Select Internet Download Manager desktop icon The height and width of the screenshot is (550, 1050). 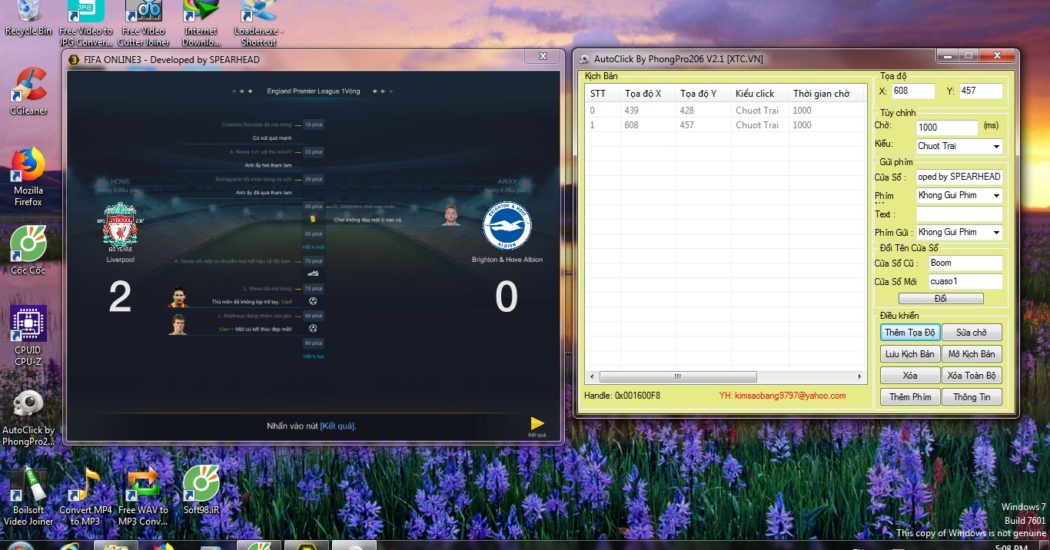pyautogui.click(x=201, y=23)
